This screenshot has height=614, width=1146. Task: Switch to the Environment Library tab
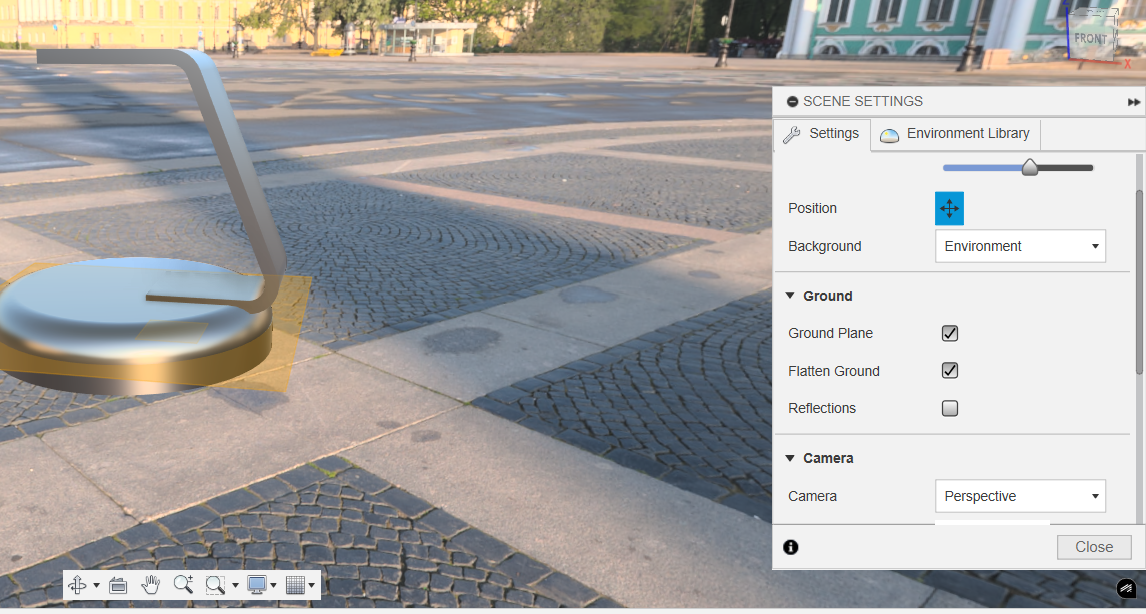pos(955,134)
